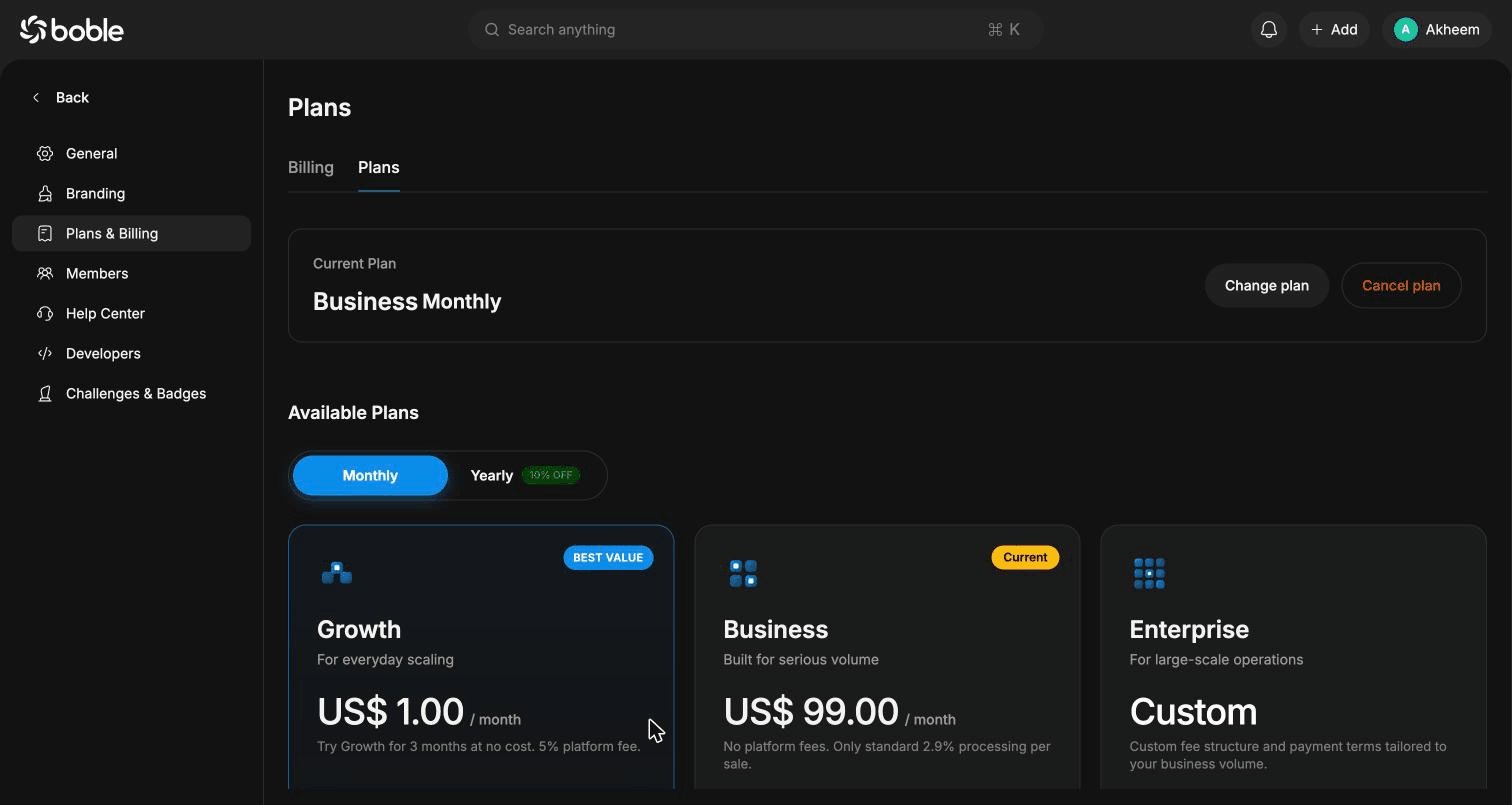Click the Growth plan title
Image resolution: width=1512 pixels, height=805 pixels.
359,629
